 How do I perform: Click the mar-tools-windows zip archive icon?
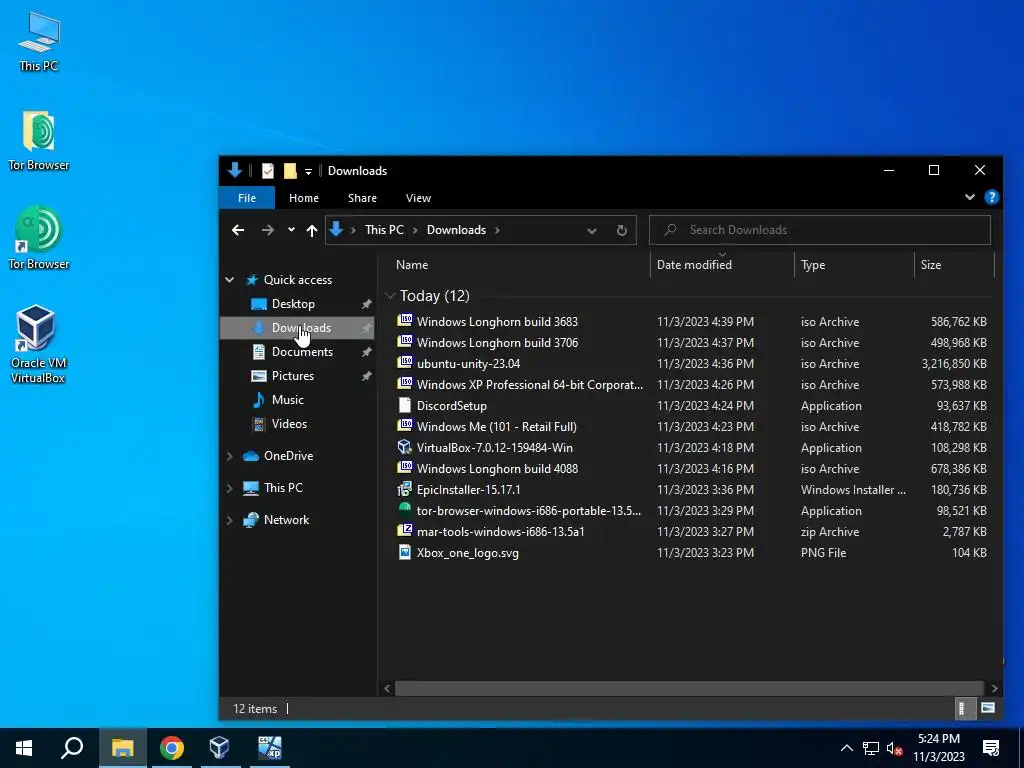[405, 531]
